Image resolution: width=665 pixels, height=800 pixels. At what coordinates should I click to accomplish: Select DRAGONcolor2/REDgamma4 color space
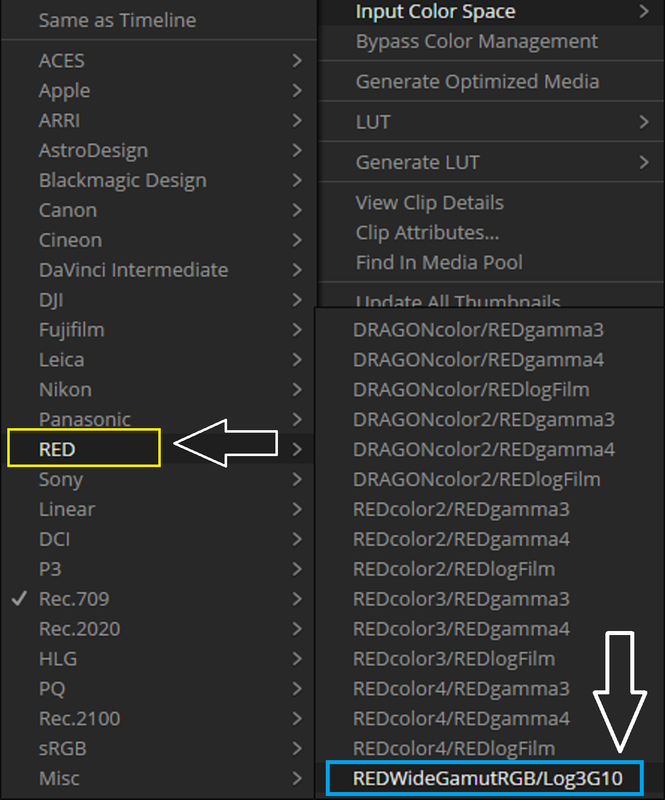(489, 449)
